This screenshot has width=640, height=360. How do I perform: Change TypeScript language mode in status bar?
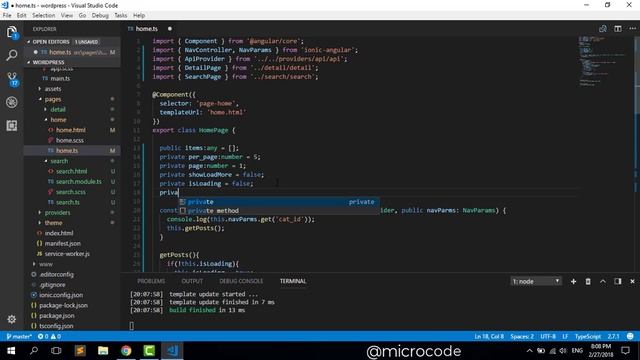coord(588,336)
